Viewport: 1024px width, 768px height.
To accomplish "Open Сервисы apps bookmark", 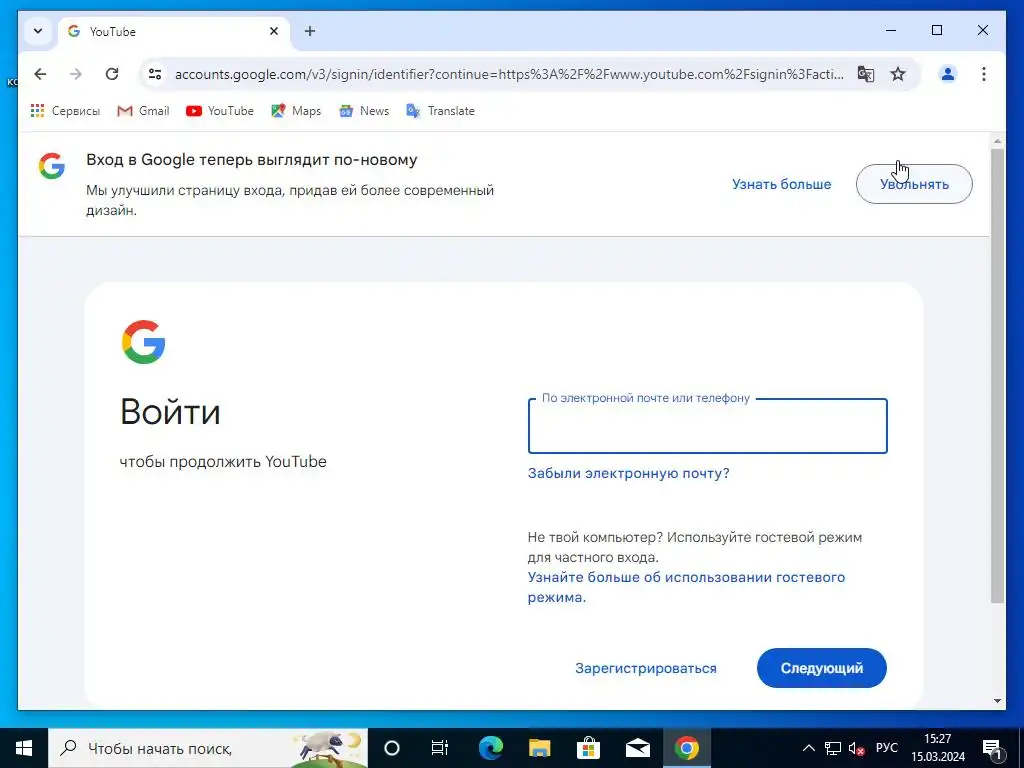I will click(65, 111).
